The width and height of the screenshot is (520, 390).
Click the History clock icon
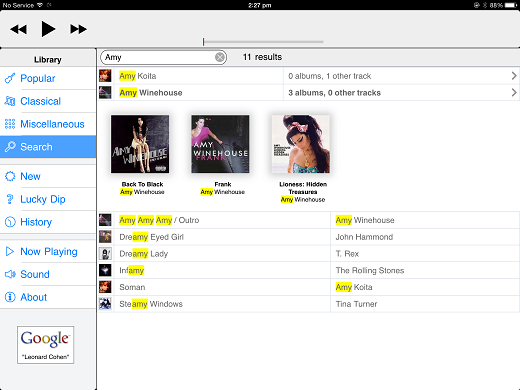[10, 222]
